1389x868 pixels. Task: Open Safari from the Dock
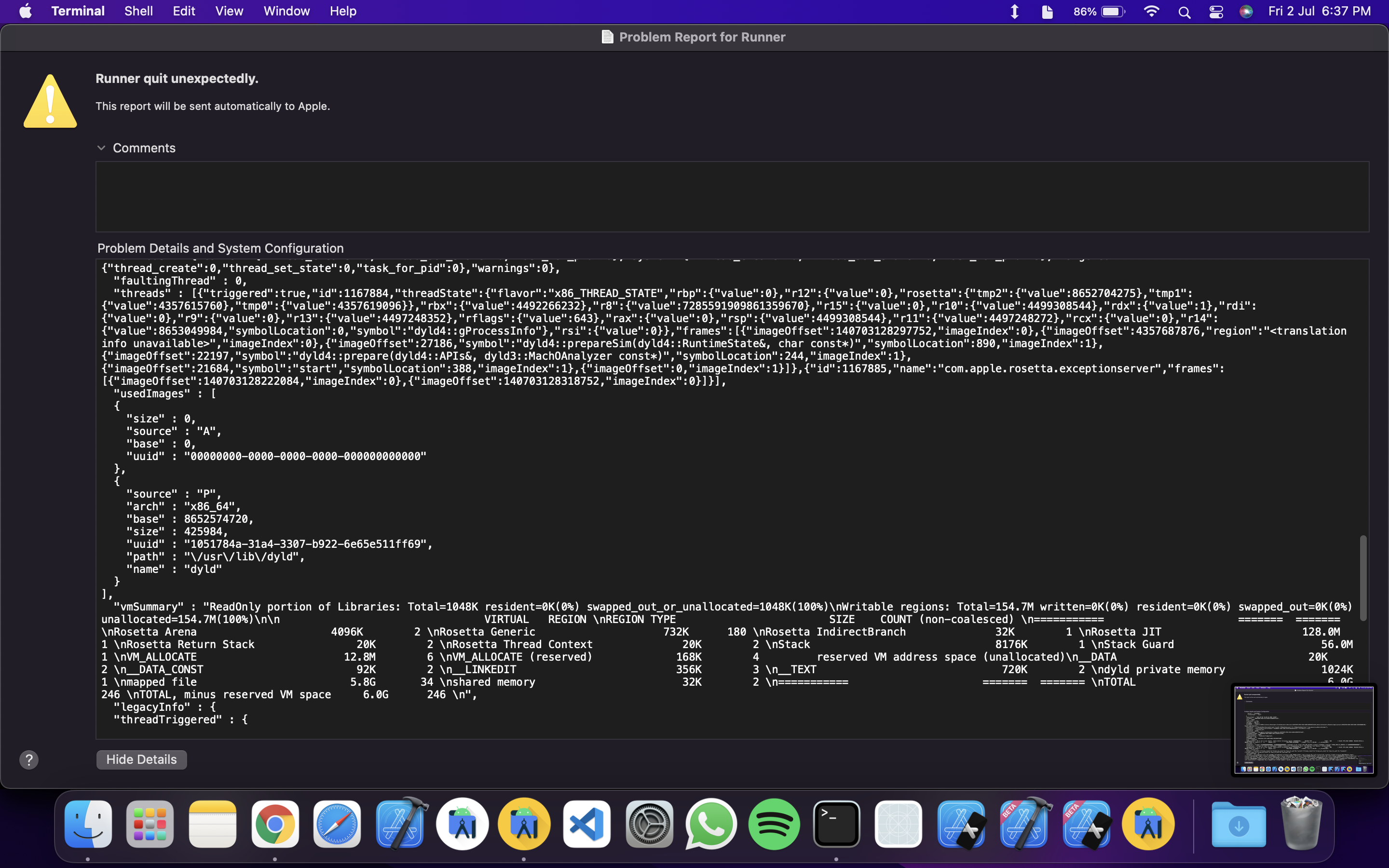[x=337, y=824]
